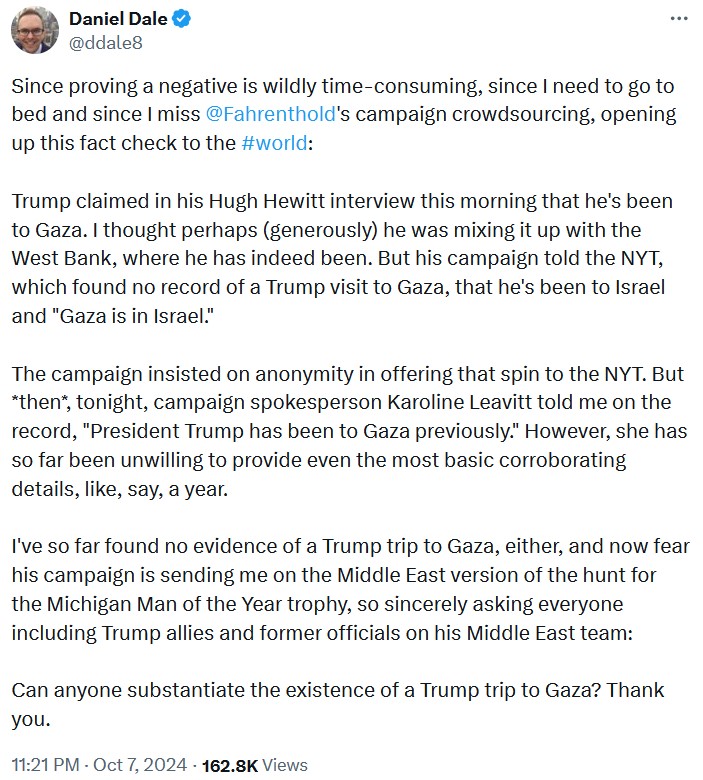Visit the @ddale8 handle link
This screenshot has width=703, height=780.
pos(105,43)
